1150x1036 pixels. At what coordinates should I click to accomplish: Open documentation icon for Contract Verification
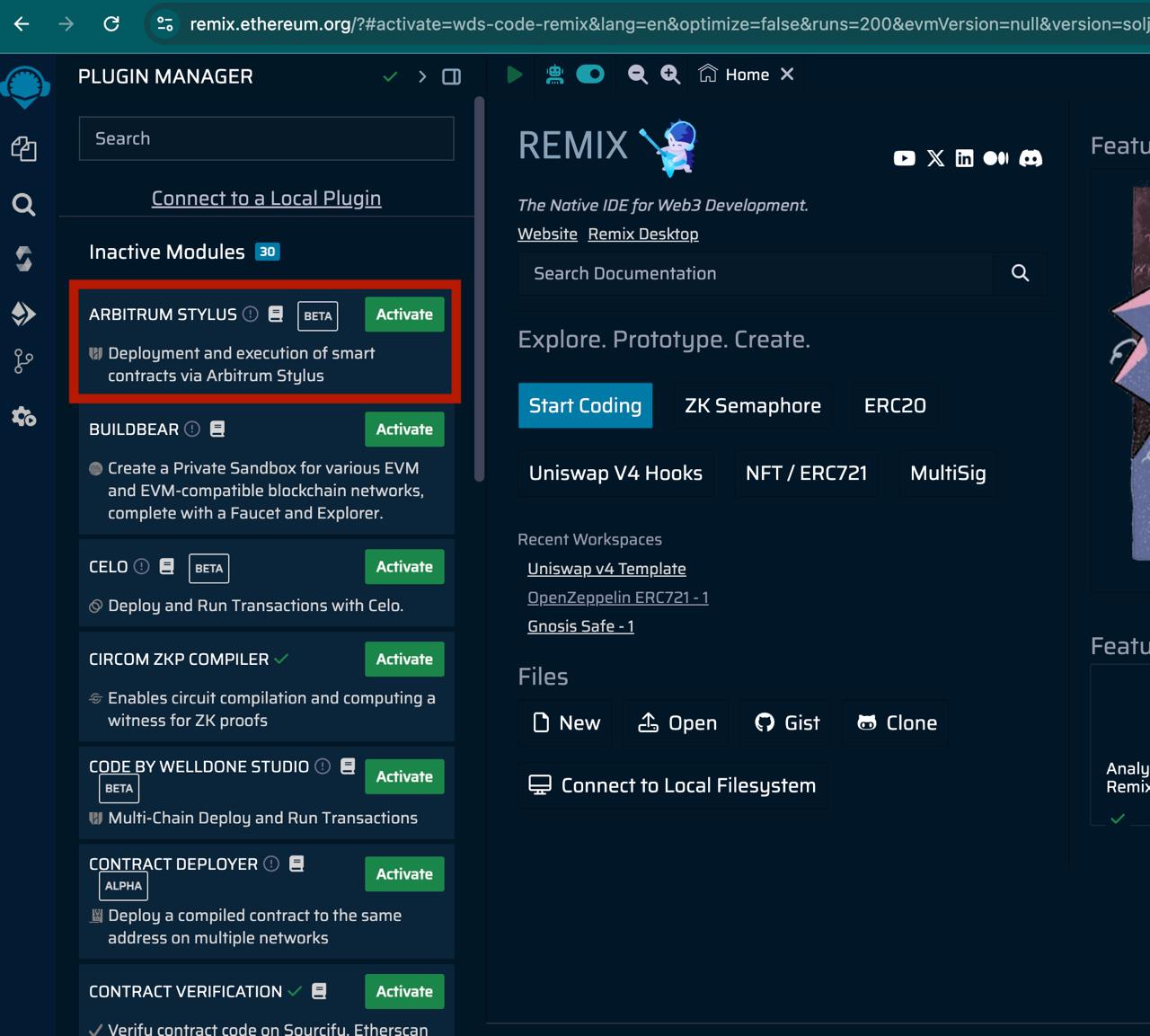(319, 991)
